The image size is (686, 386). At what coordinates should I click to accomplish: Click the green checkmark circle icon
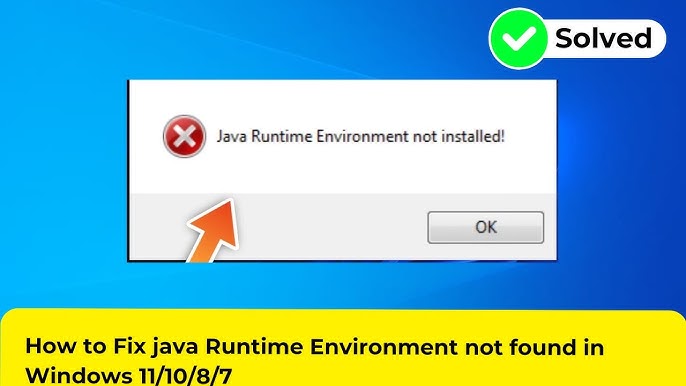click(x=518, y=39)
